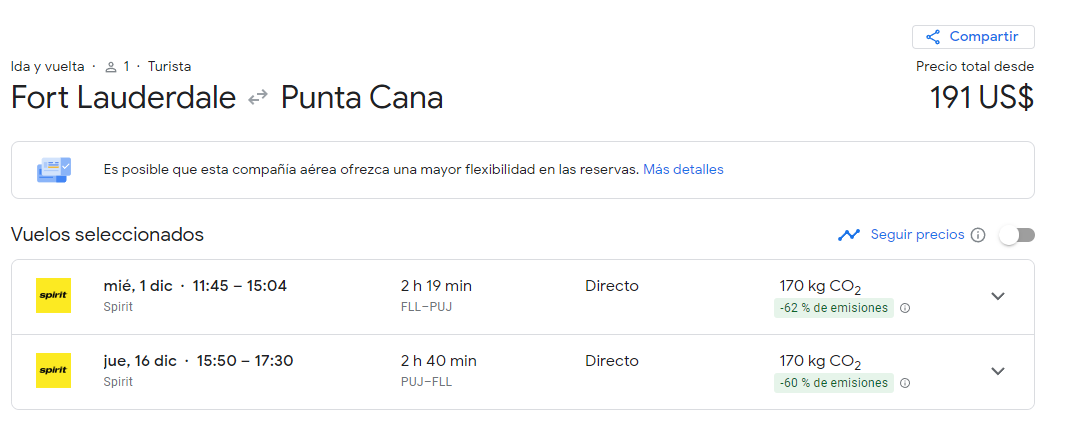The height and width of the screenshot is (422, 1072).
Task: Click the flexible booking ticket icon
Action: click(x=54, y=170)
